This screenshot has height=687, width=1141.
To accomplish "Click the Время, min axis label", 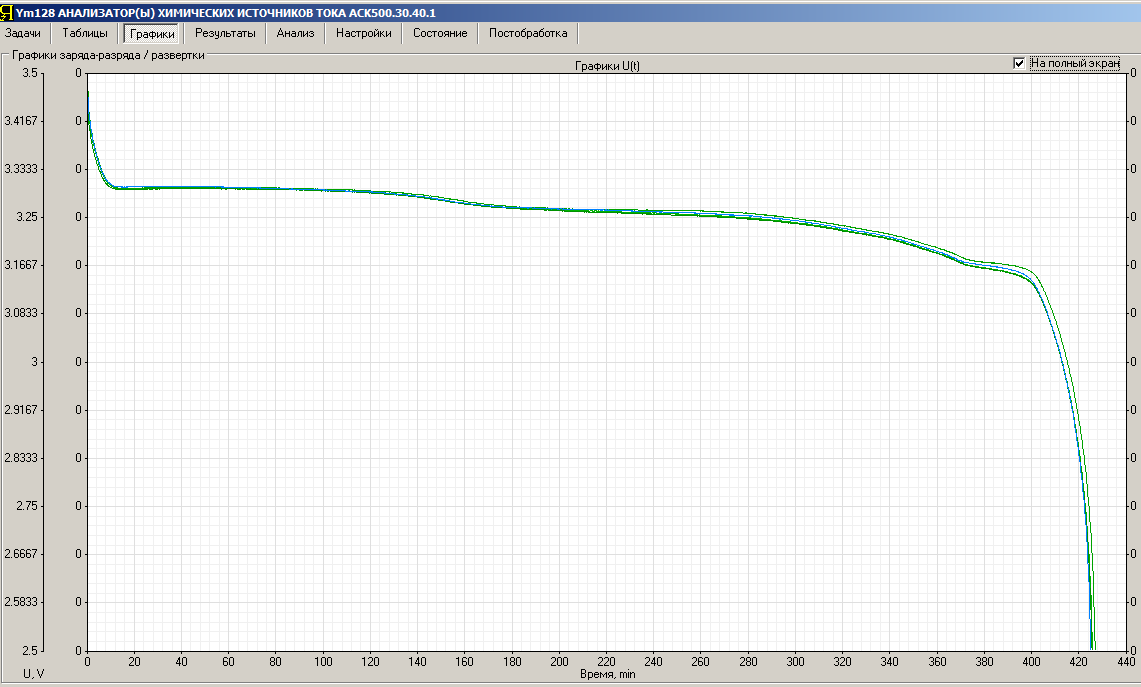I will click(x=607, y=674).
